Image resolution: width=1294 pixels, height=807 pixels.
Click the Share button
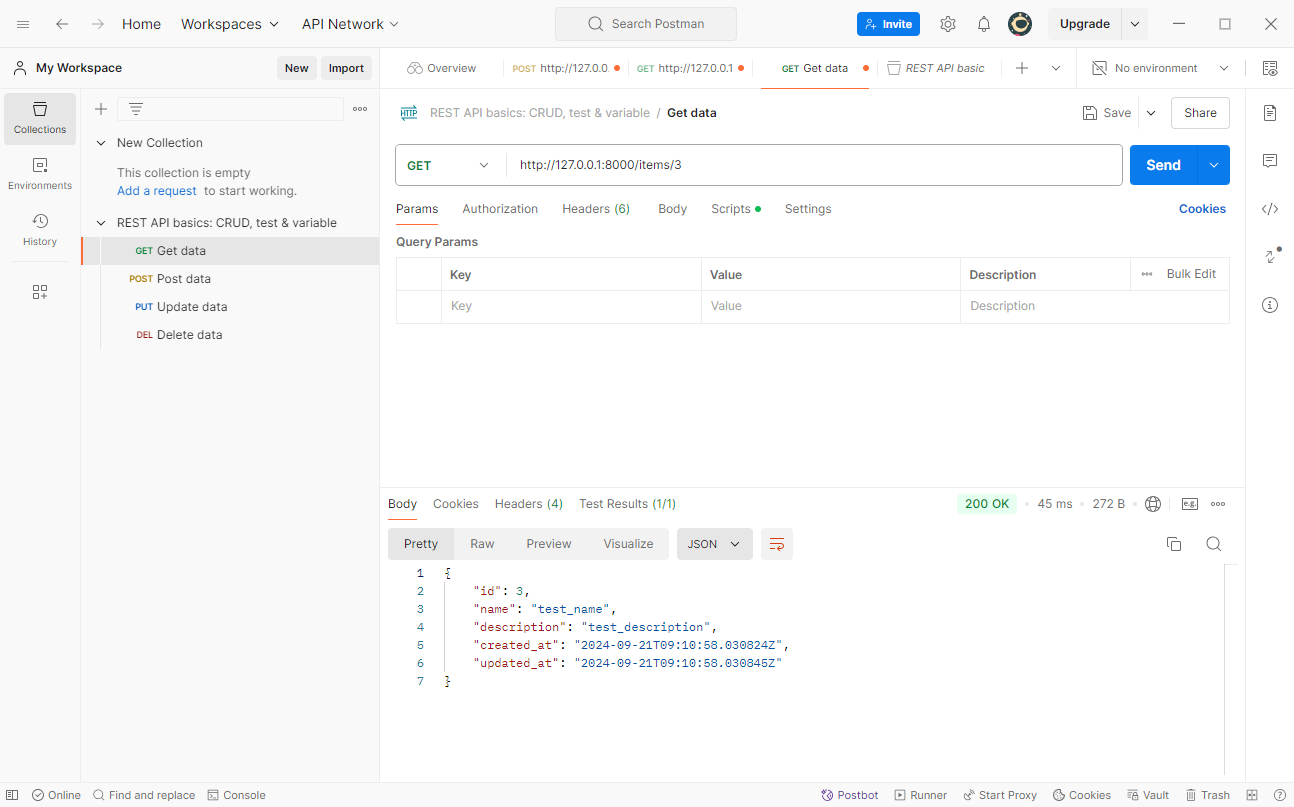pos(1200,113)
